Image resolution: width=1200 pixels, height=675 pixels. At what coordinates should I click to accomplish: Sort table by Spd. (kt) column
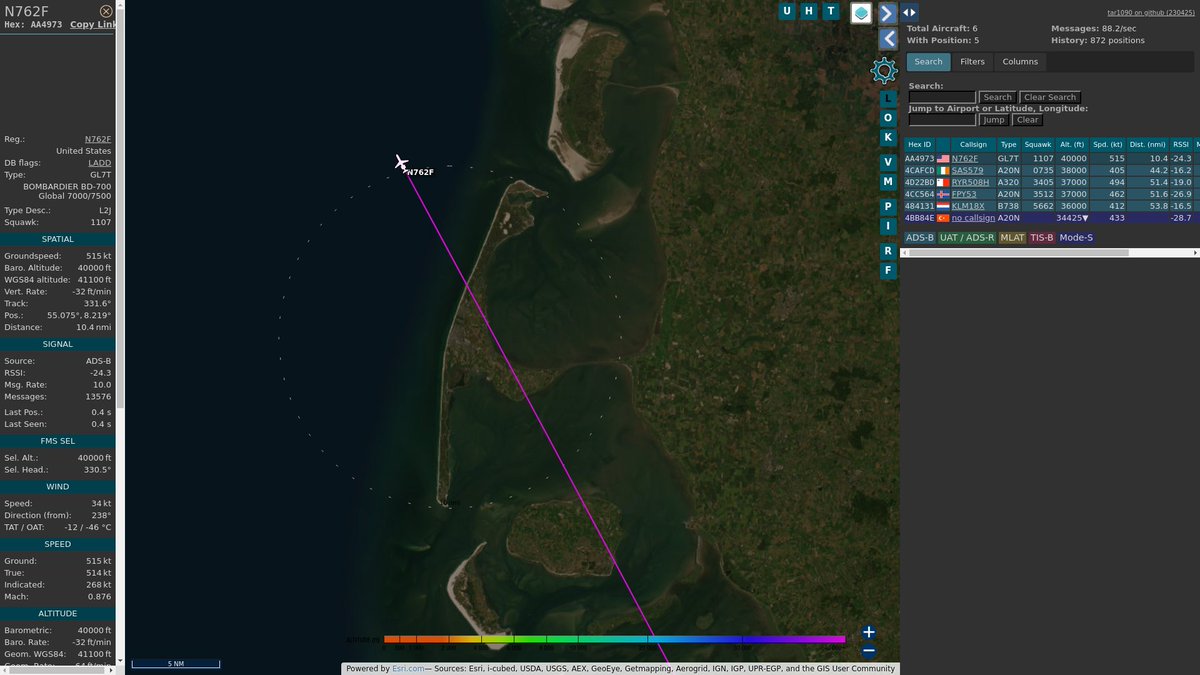[1107, 144]
